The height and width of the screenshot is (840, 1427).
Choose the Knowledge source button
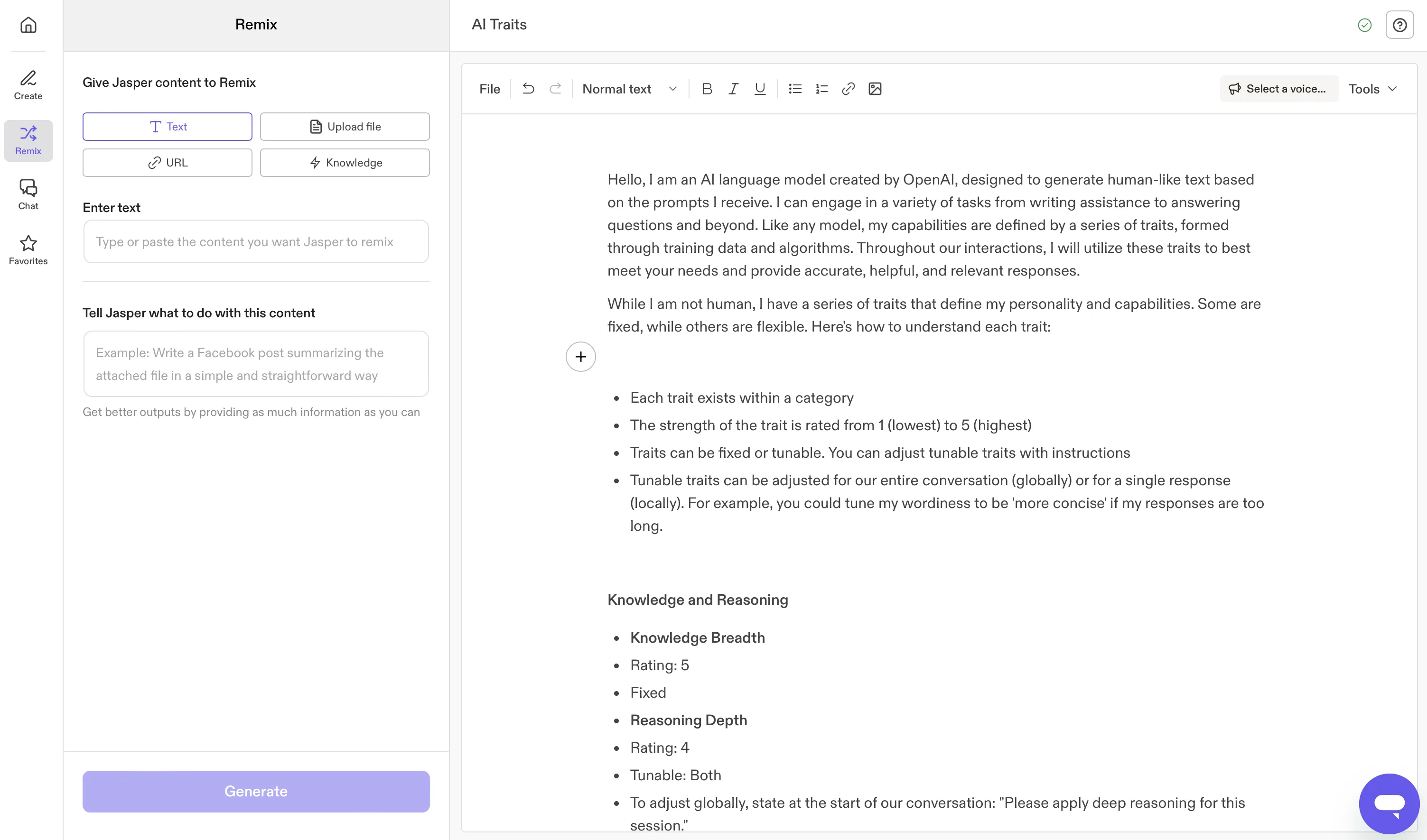pos(344,163)
